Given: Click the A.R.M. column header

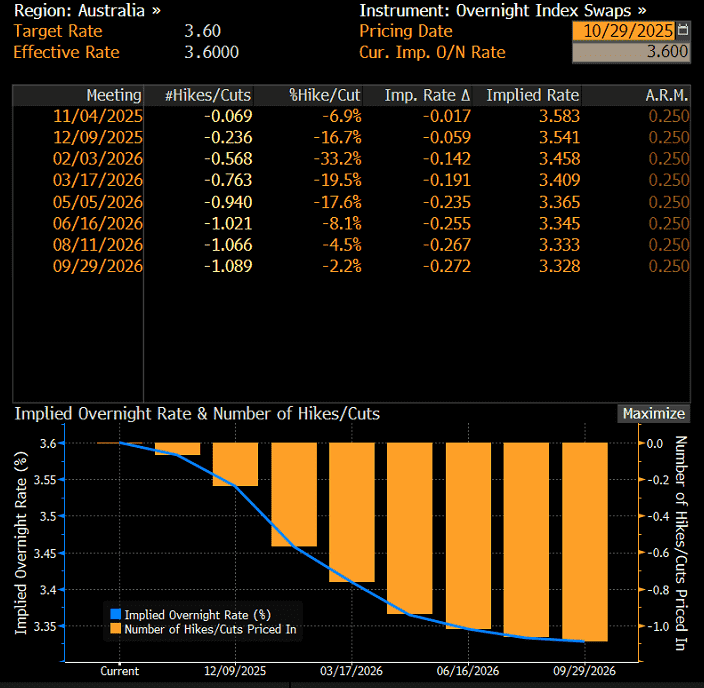Looking at the screenshot, I should [667, 96].
